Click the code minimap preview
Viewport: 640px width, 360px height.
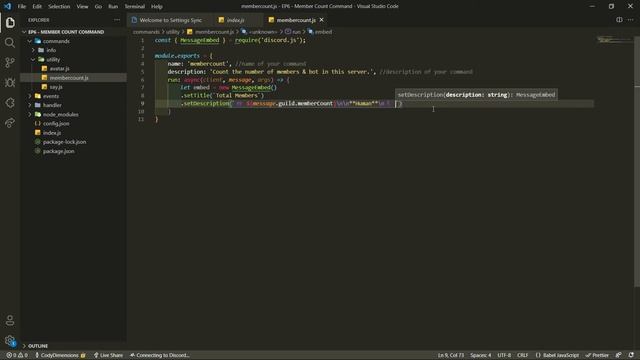614,40
